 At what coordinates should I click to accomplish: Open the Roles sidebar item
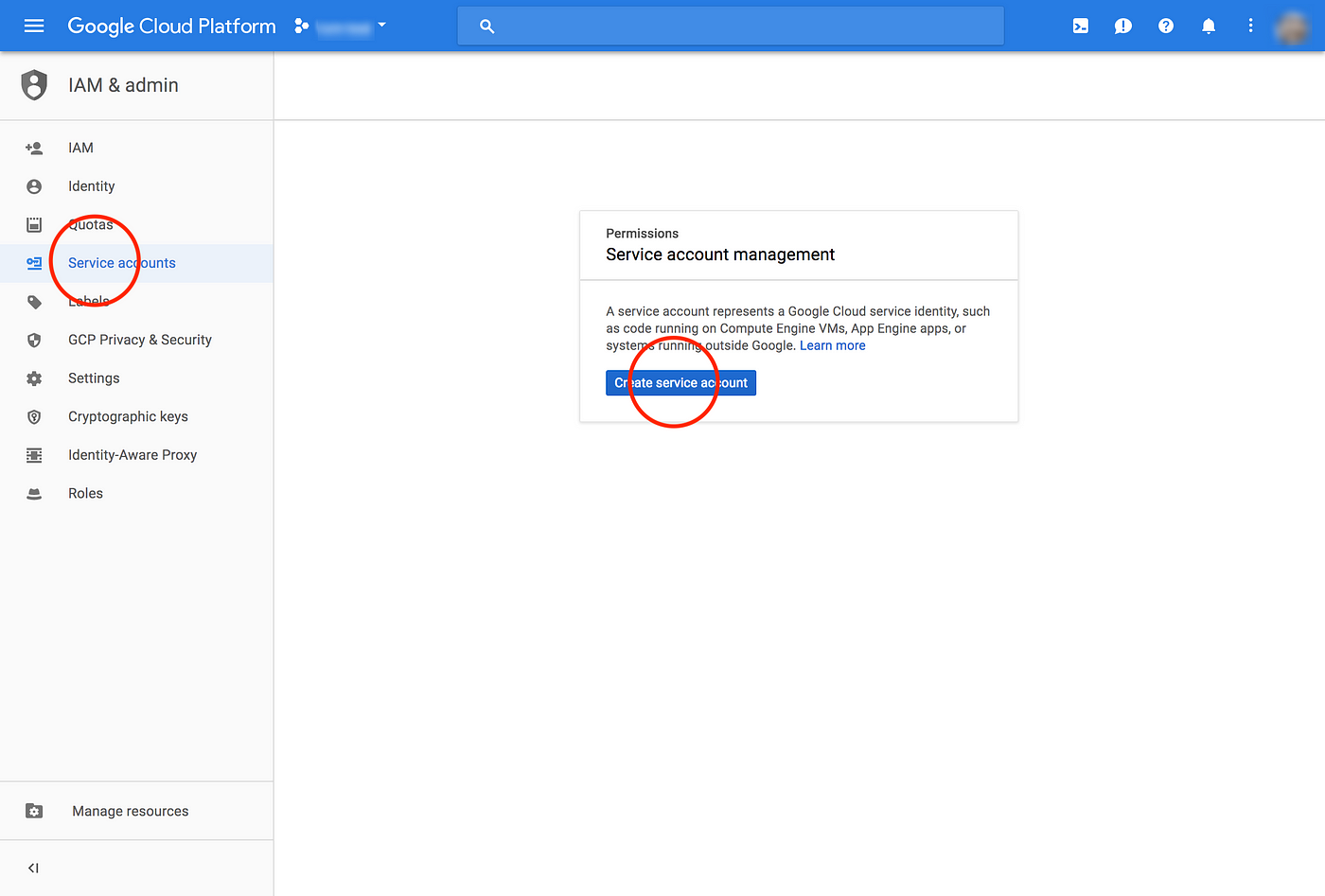(136, 494)
